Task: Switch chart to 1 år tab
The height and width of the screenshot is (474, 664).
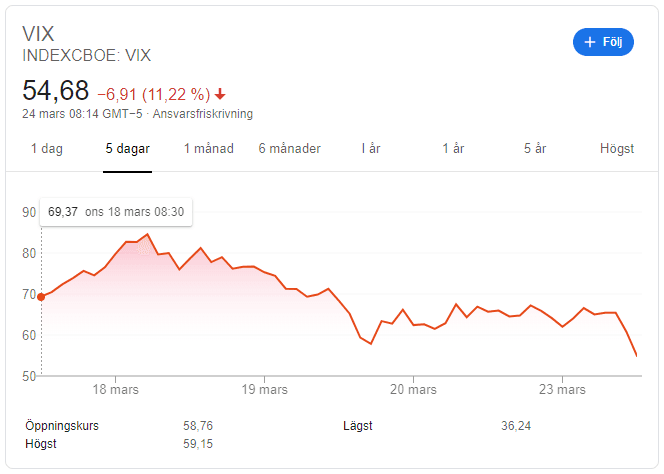Action: tap(453, 149)
